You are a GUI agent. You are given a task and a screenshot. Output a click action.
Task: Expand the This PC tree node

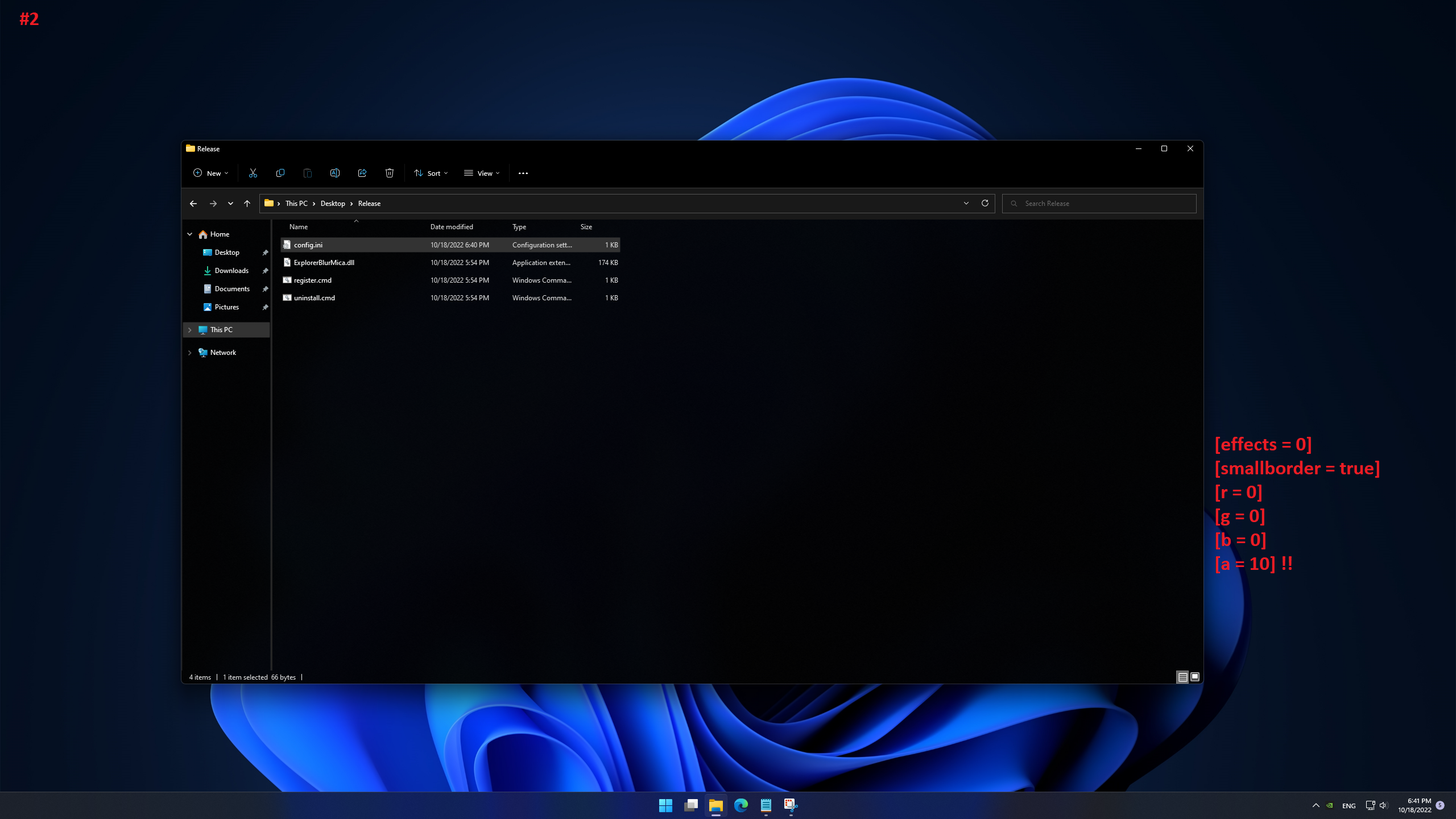click(x=190, y=330)
